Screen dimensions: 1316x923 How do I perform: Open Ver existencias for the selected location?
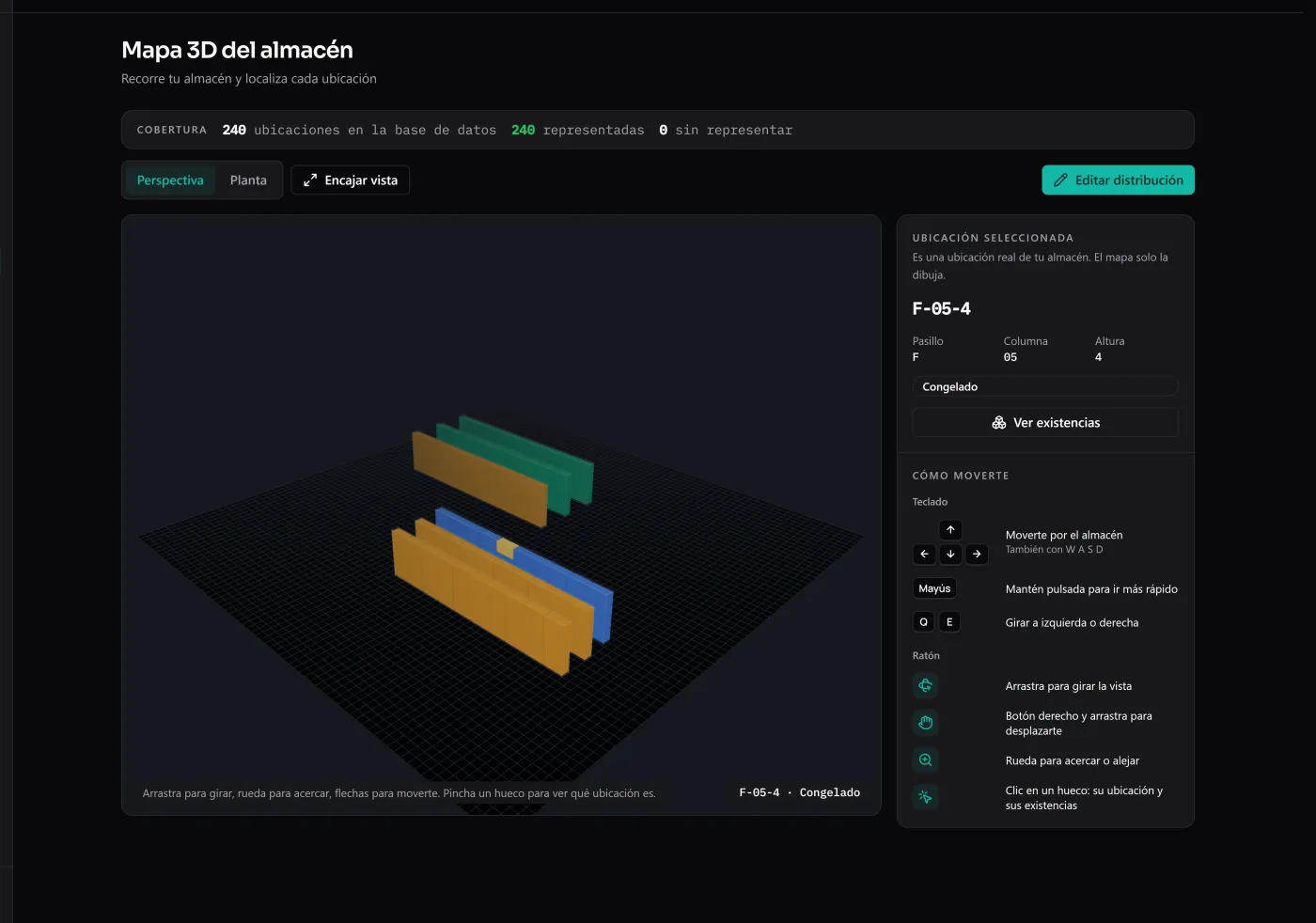coord(1045,423)
